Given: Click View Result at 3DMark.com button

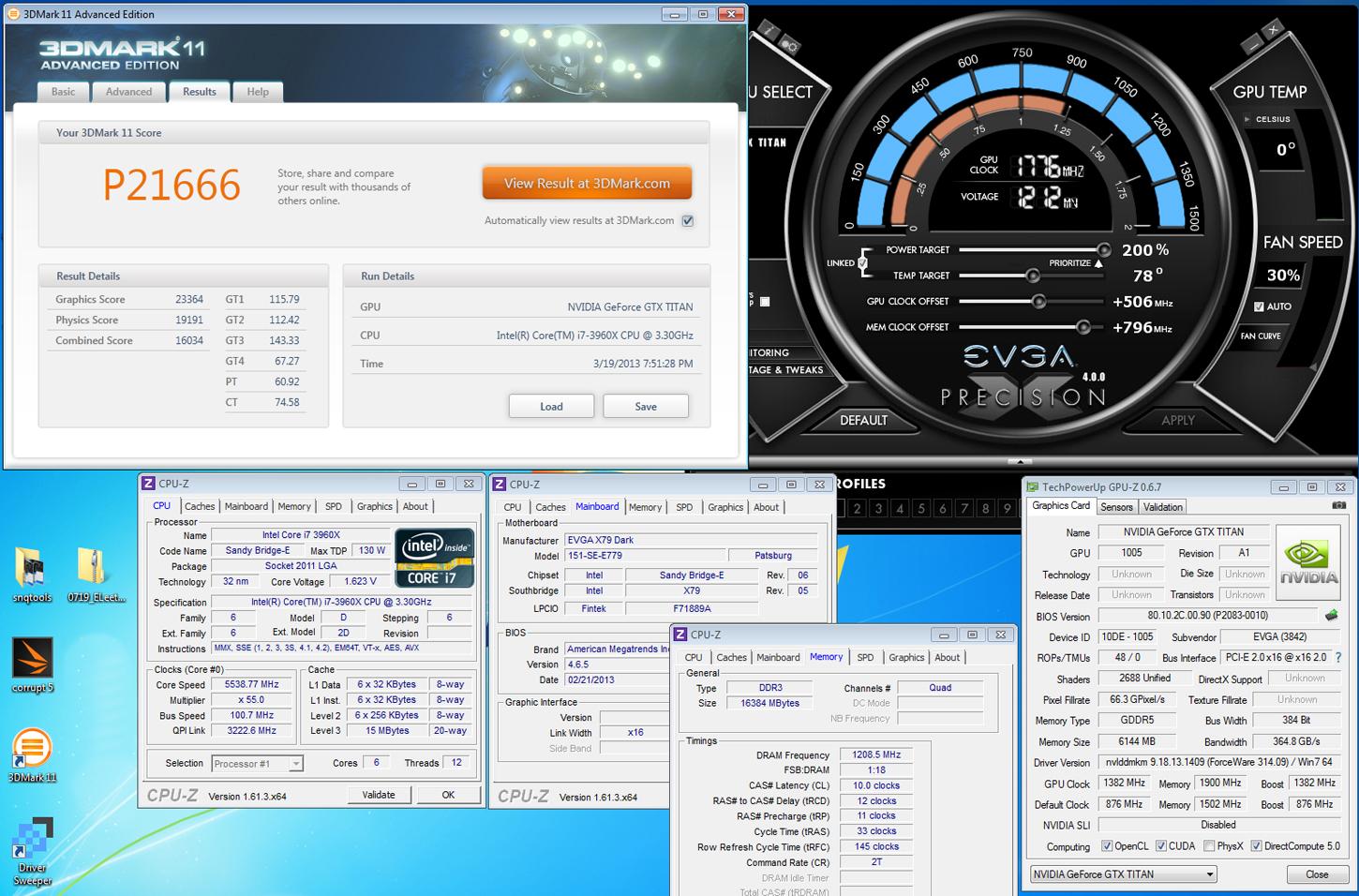Looking at the screenshot, I should [x=587, y=184].
